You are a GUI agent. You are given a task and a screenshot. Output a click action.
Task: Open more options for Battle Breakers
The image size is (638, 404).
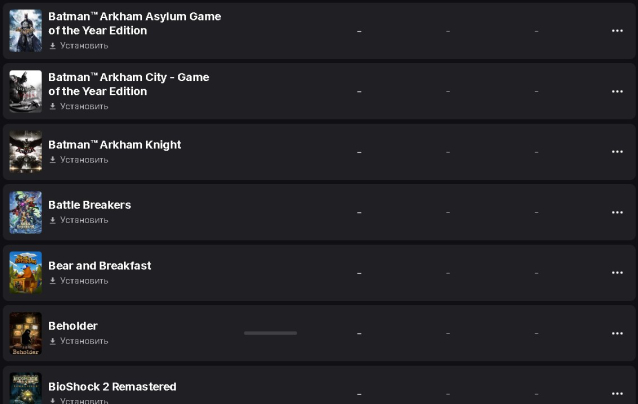[617, 212]
